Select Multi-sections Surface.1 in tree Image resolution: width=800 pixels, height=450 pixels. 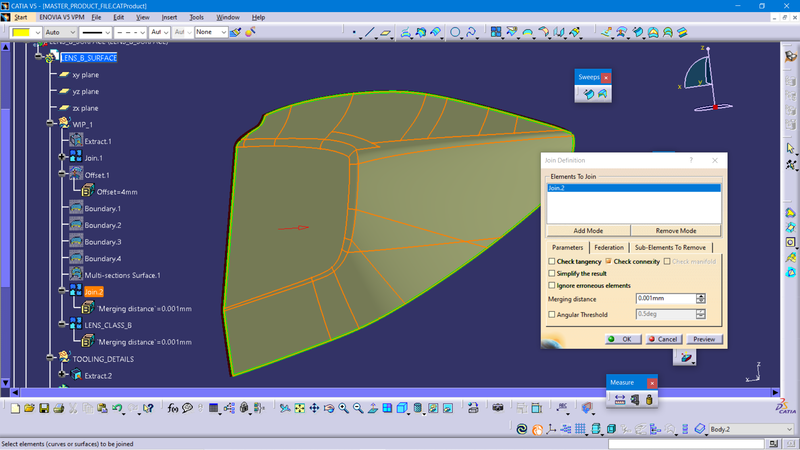pyautogui.click(x=122, y=275)
